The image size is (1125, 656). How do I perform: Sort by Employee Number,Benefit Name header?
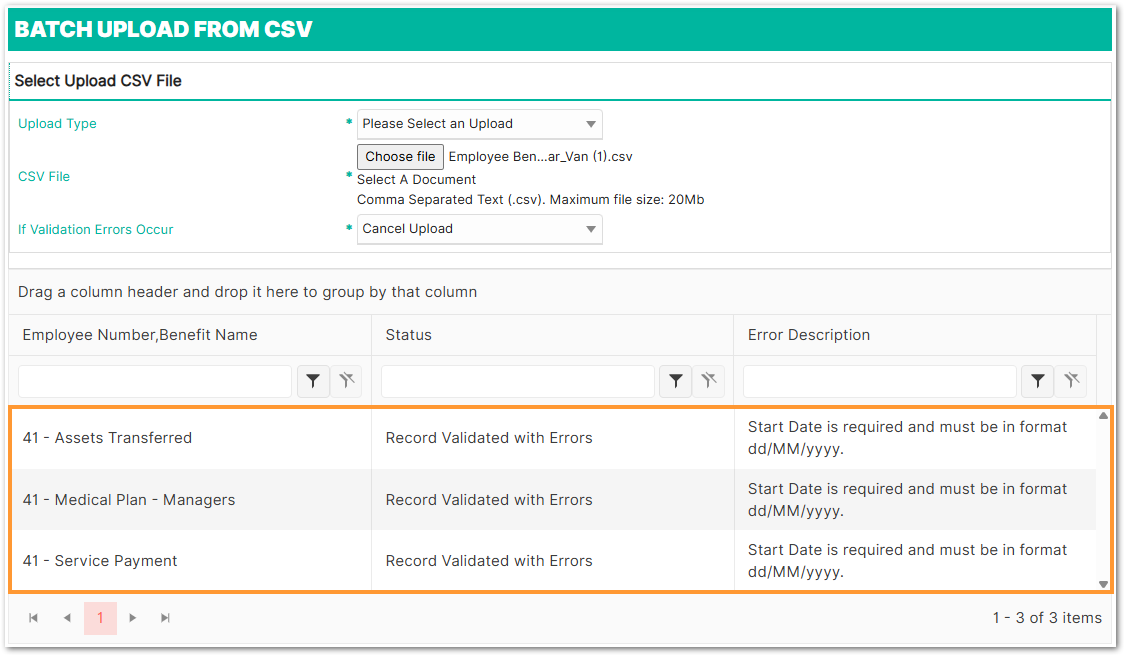click(x=140, y=335)
